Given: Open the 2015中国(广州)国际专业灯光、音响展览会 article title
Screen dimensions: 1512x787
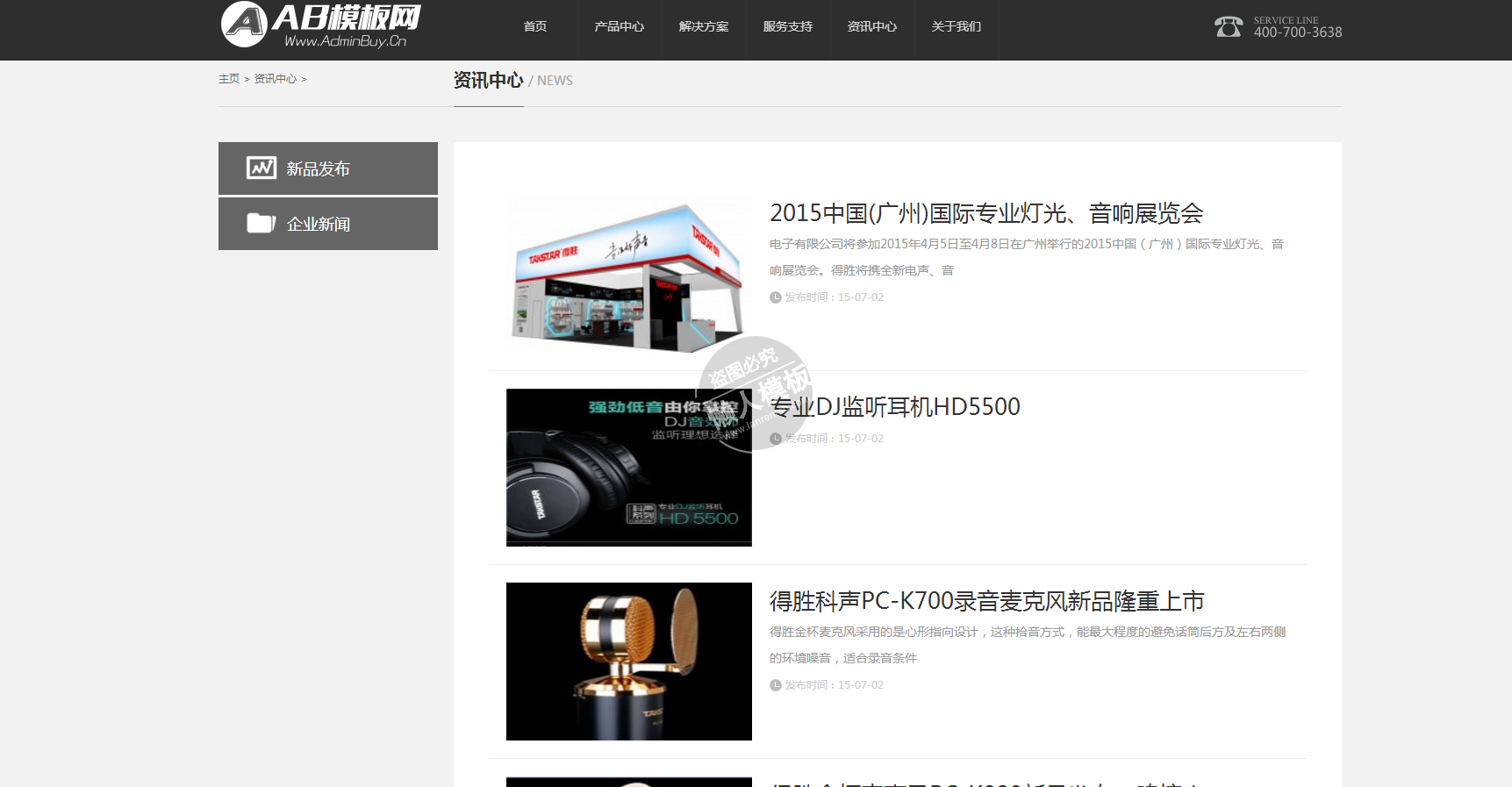Looking at the screenshot, I should (985, 213).
